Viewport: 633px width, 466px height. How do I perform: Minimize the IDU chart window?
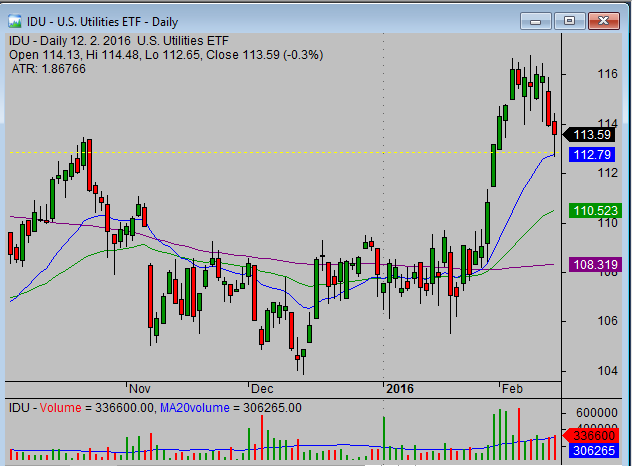[536, 21]
